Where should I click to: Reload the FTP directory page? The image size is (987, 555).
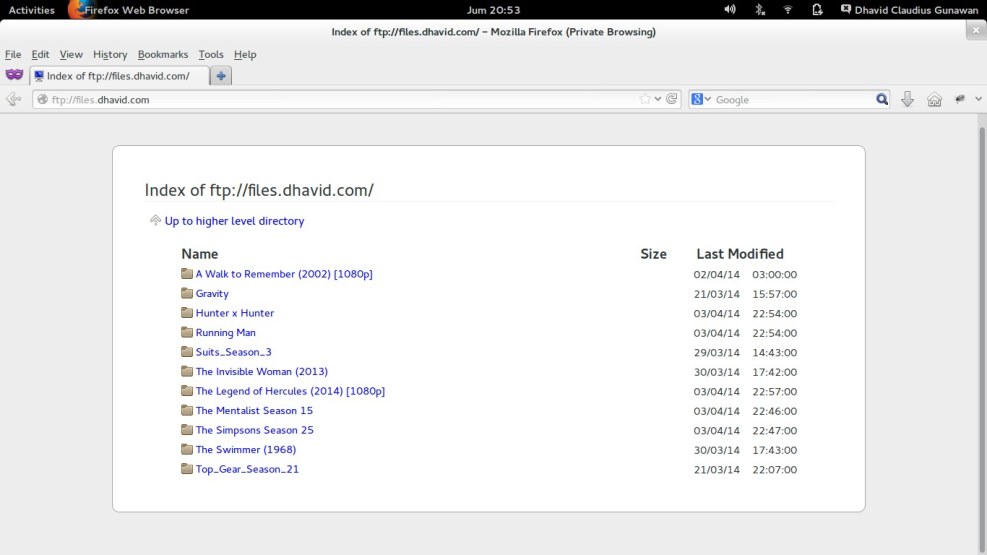point(672,99)
